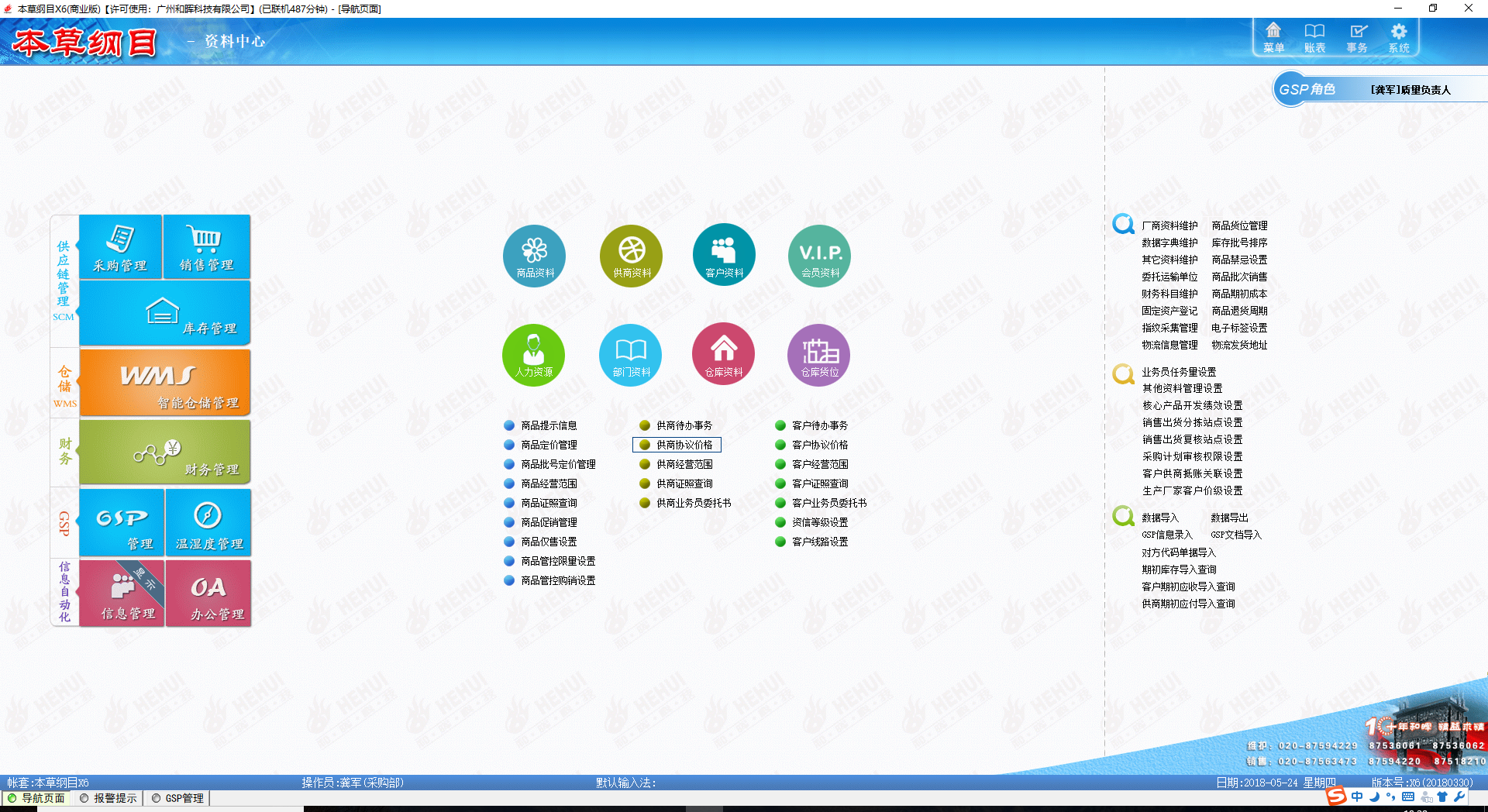The width and height of the screenshot is (1488, 812).
Task: Open the 商品管控购销设置 link
Action: coord(558,580)
